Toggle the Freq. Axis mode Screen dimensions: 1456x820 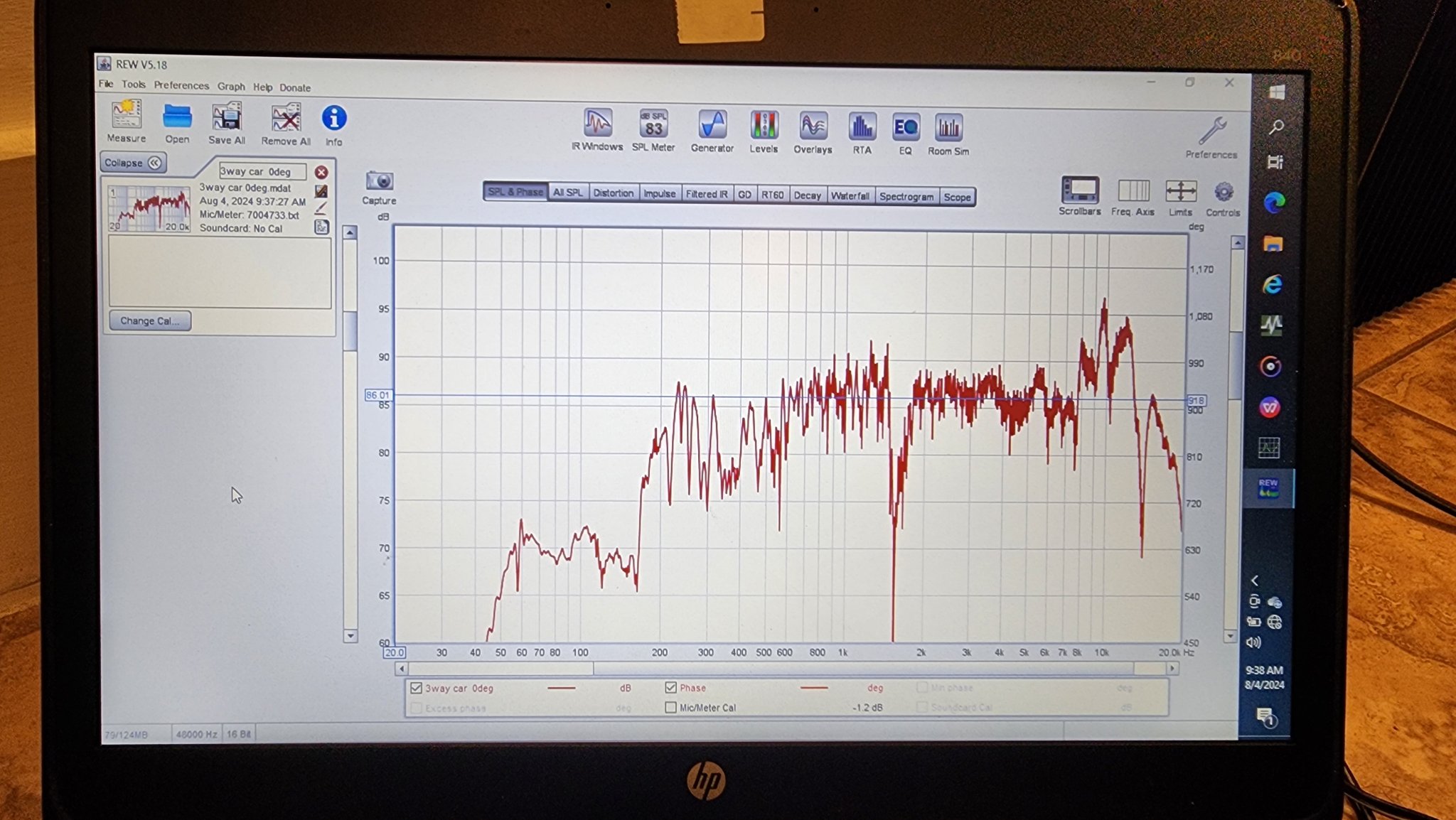click(x=1133, y=197)
